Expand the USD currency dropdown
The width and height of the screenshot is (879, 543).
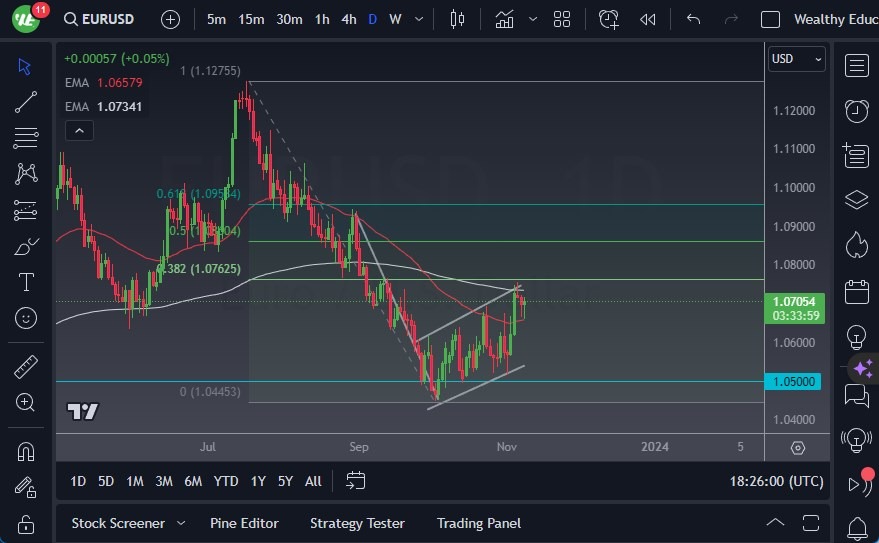click(x=797, y=59)
